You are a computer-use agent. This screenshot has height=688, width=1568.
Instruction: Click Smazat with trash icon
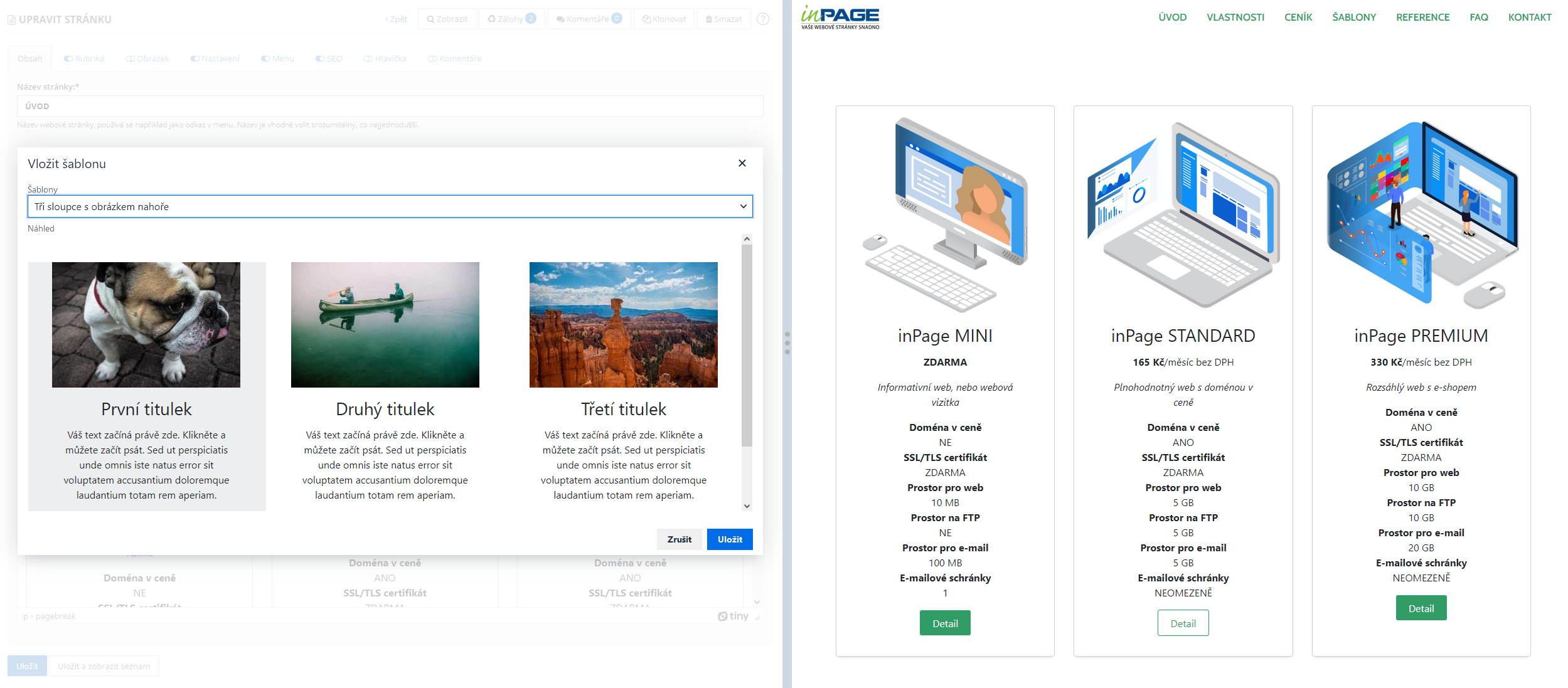[x=723, y=19]
